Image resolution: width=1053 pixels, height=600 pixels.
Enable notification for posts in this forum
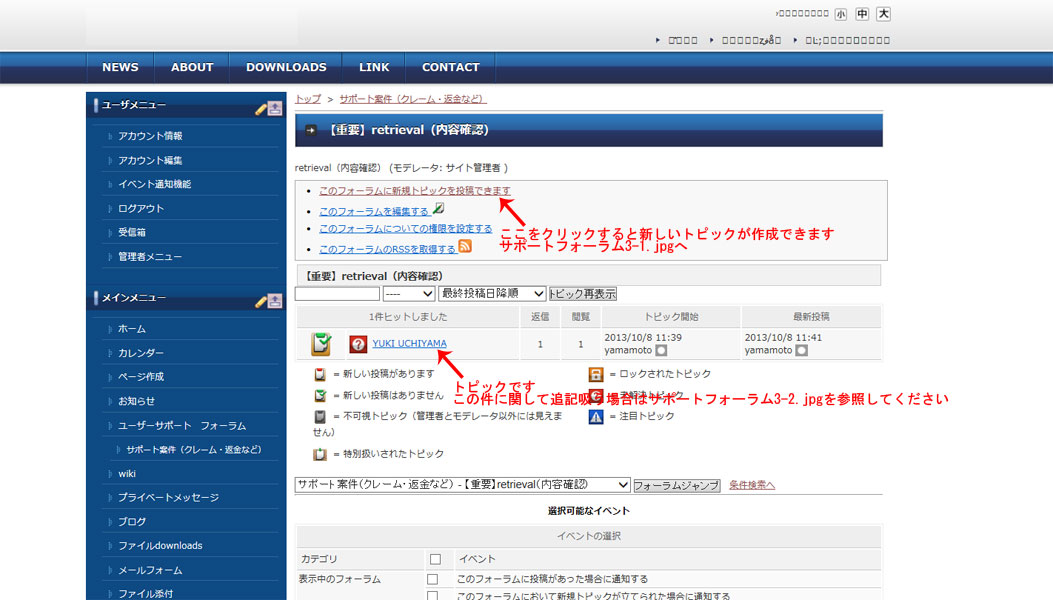(432, 579)
